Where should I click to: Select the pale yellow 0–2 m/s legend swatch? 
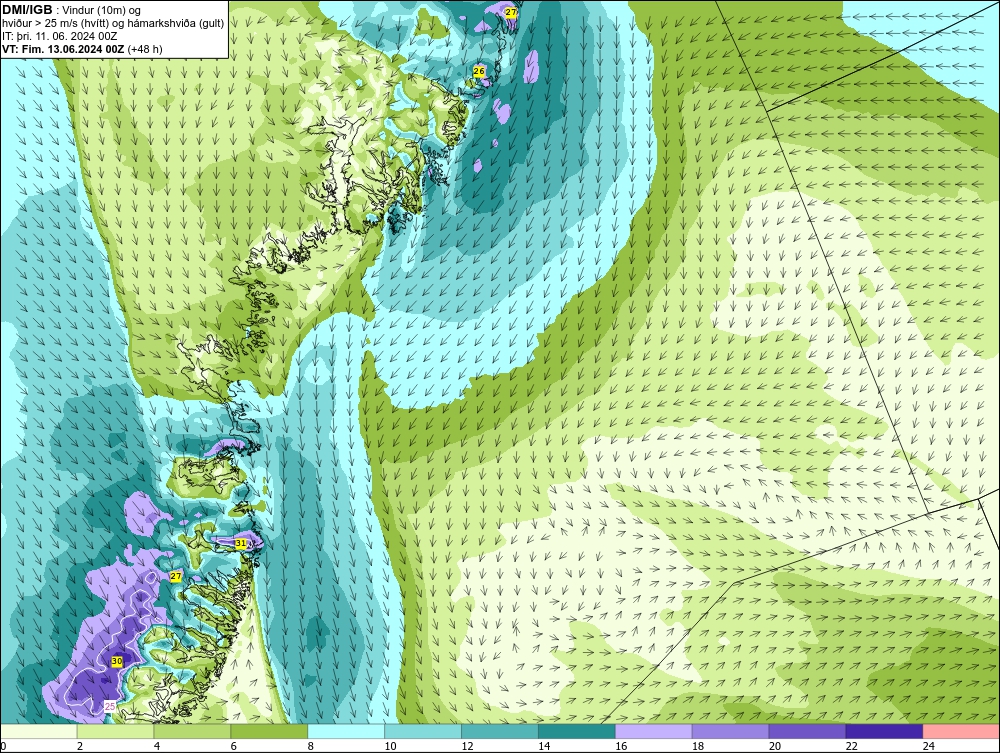tap(39, 731)
